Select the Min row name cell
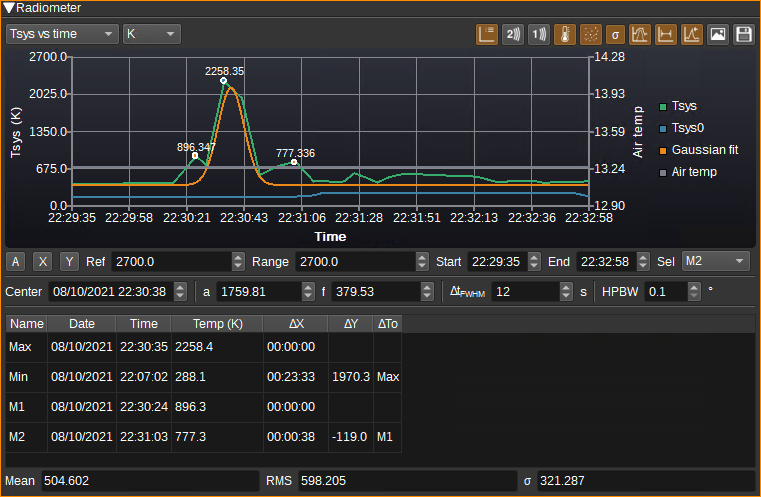761x497 pixels. (27, 377)
